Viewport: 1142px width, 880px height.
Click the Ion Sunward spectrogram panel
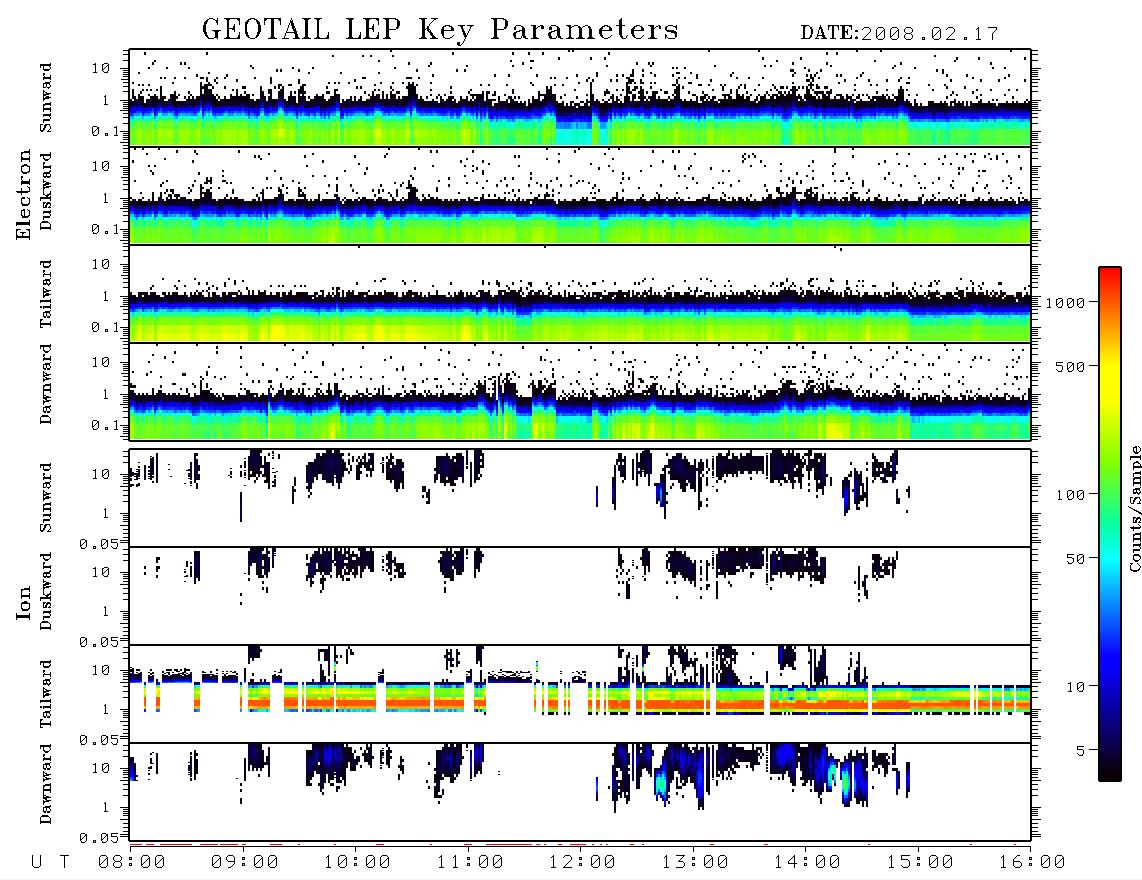pyautogui.click(x=580, y=498)
